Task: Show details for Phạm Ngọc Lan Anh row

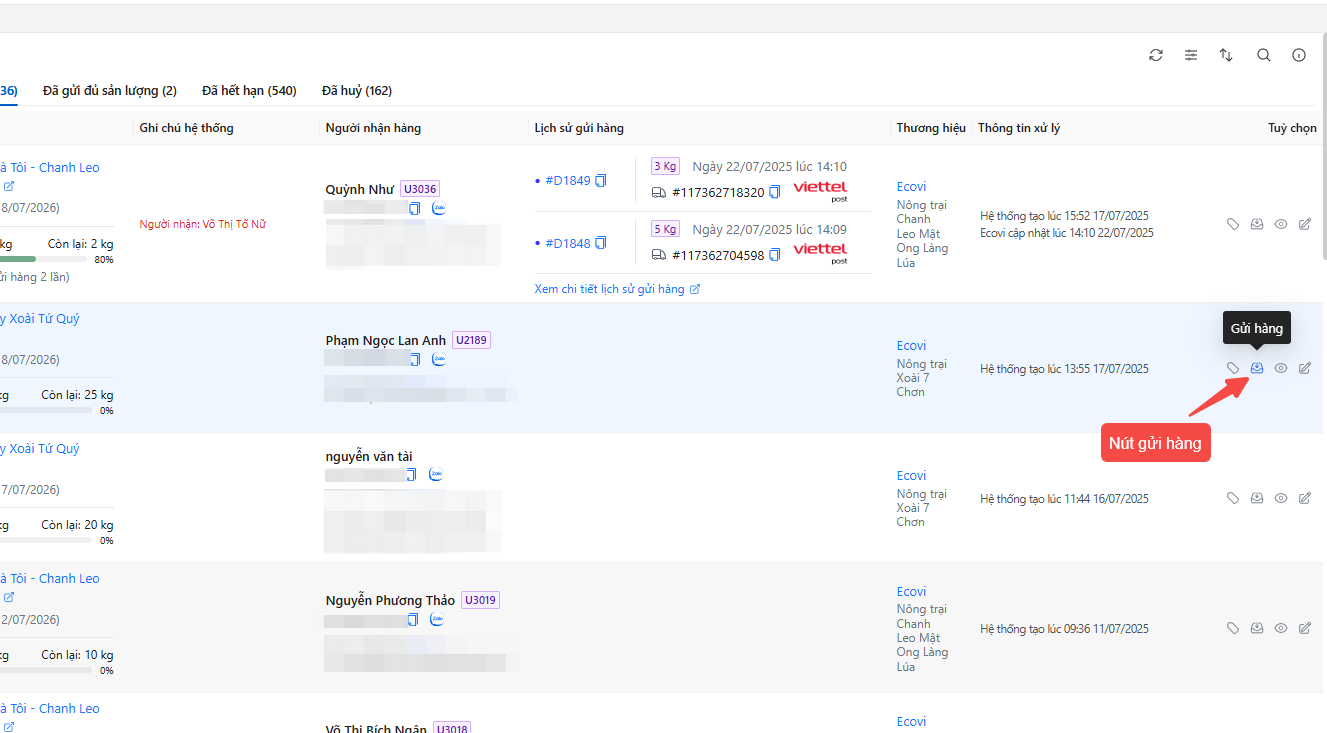Action: coord(1281,368)
